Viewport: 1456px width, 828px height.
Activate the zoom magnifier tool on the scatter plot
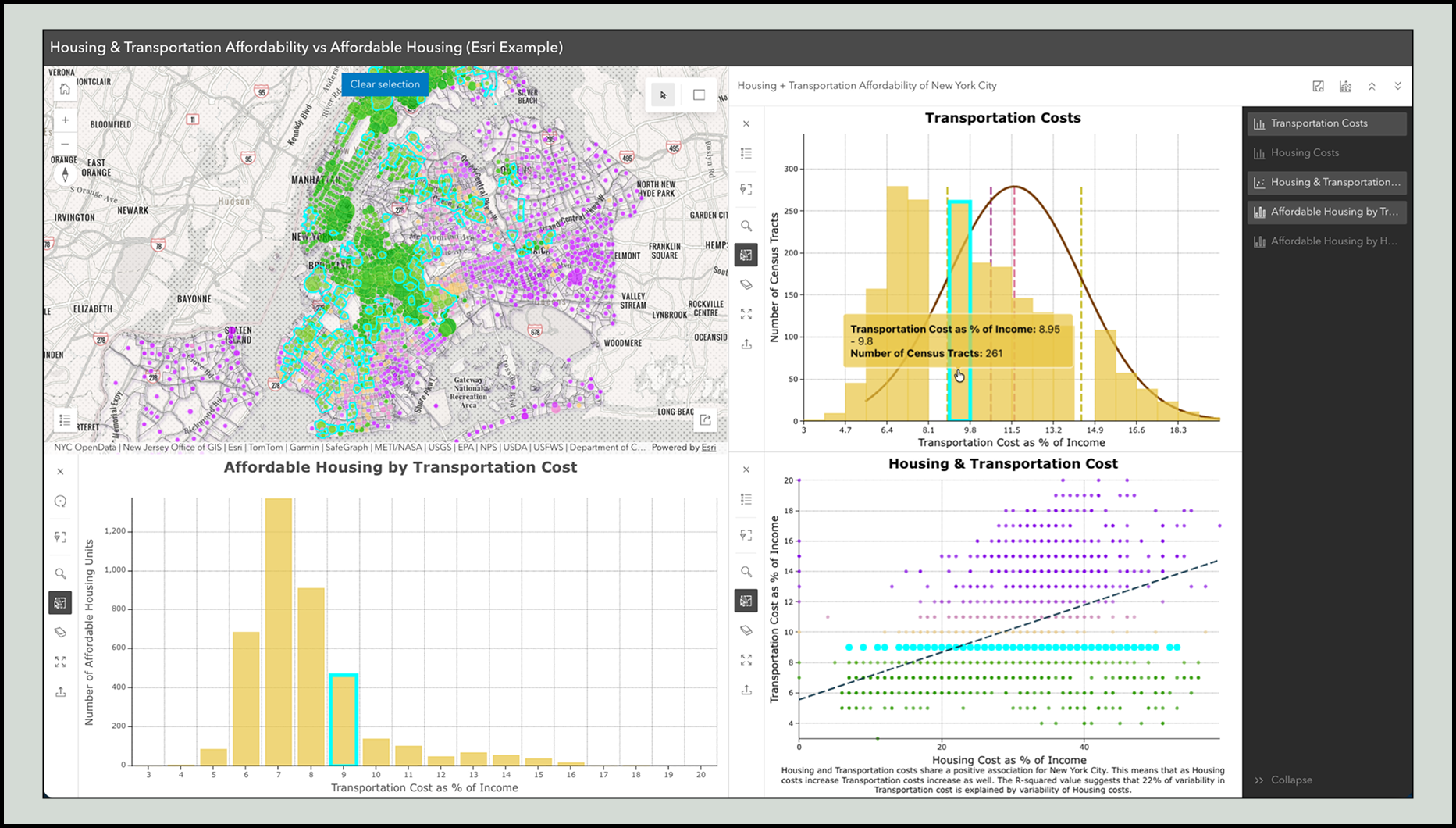[746, 571]
